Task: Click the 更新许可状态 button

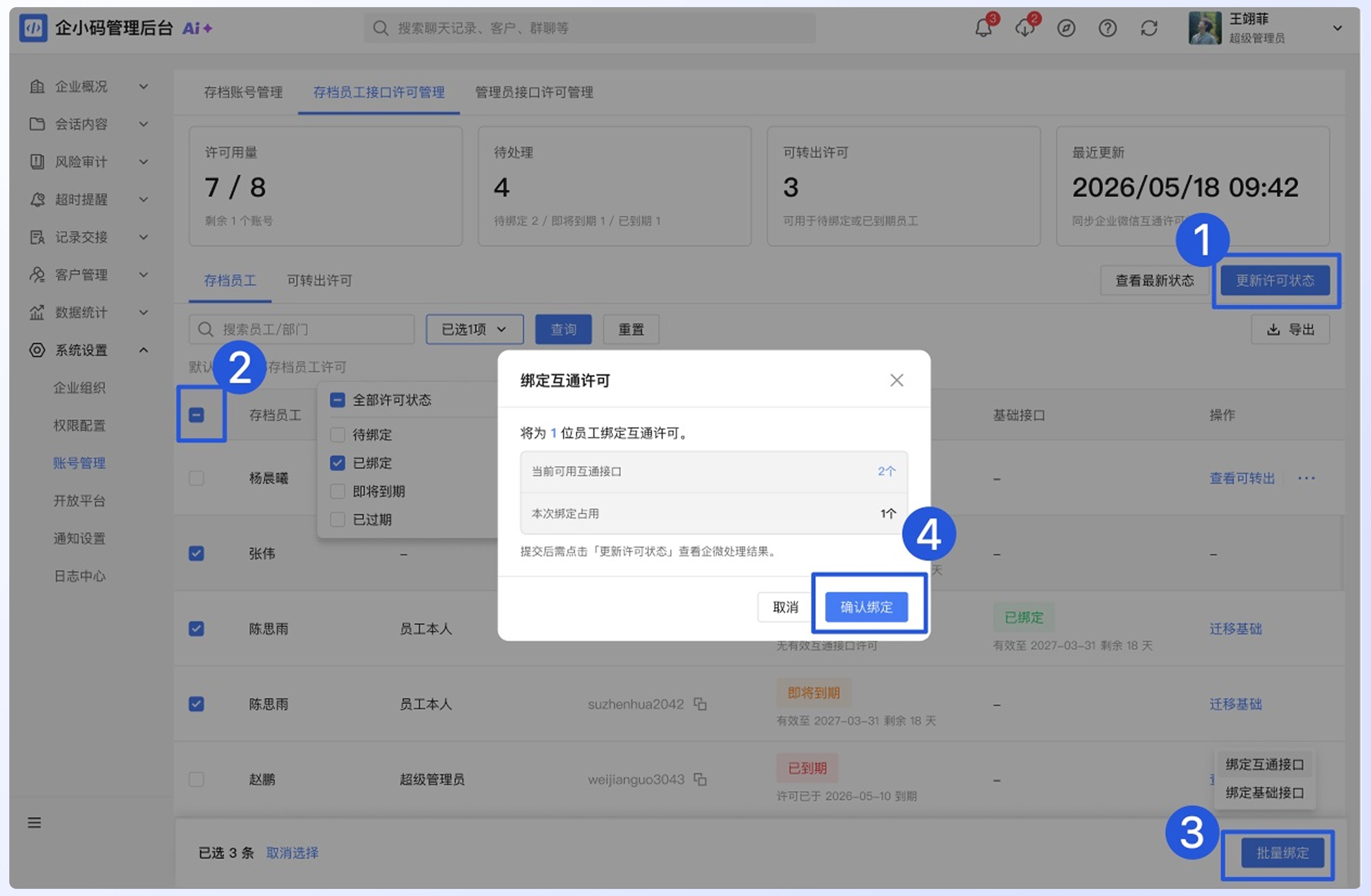Action: (1275, 280)
